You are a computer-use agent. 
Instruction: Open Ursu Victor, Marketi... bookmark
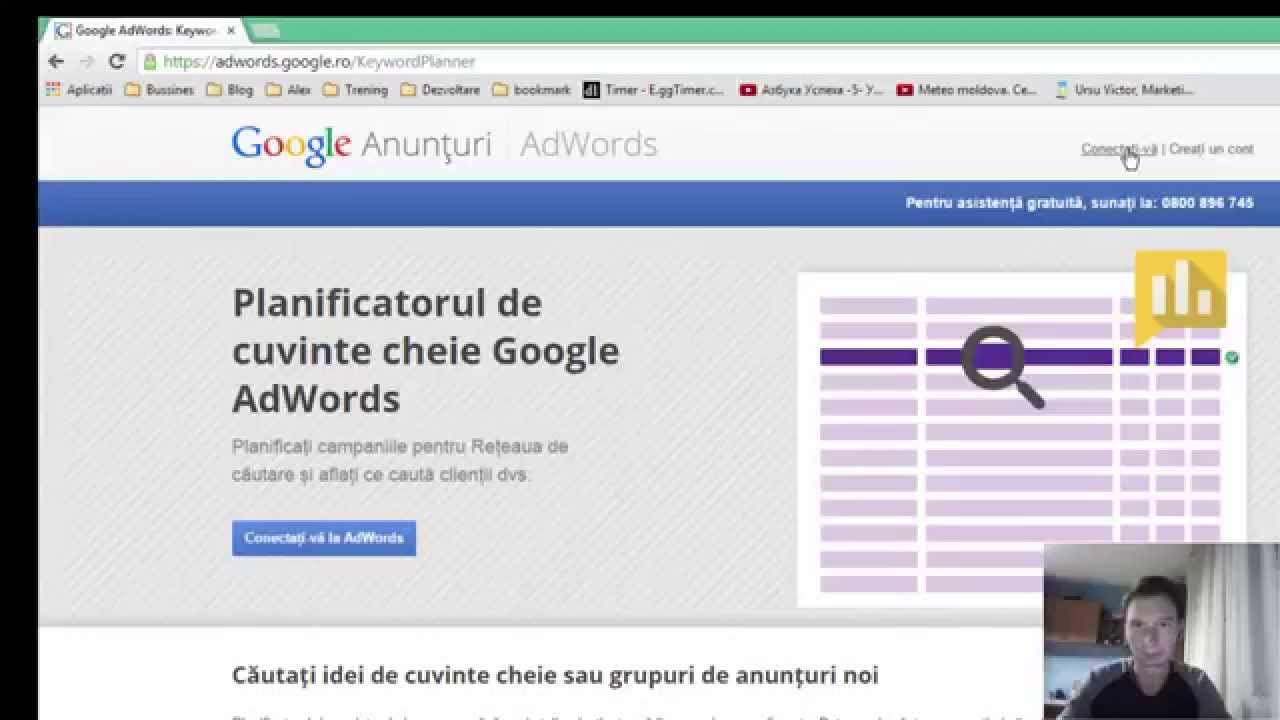pyautogui.click(x=1124, y=90)
